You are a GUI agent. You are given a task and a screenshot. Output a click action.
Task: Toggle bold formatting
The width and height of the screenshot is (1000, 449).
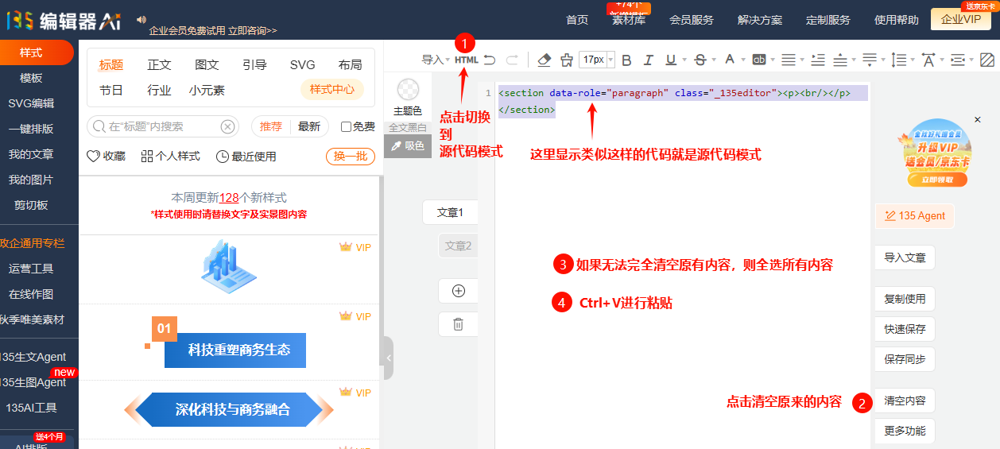[x=627, y=60]
